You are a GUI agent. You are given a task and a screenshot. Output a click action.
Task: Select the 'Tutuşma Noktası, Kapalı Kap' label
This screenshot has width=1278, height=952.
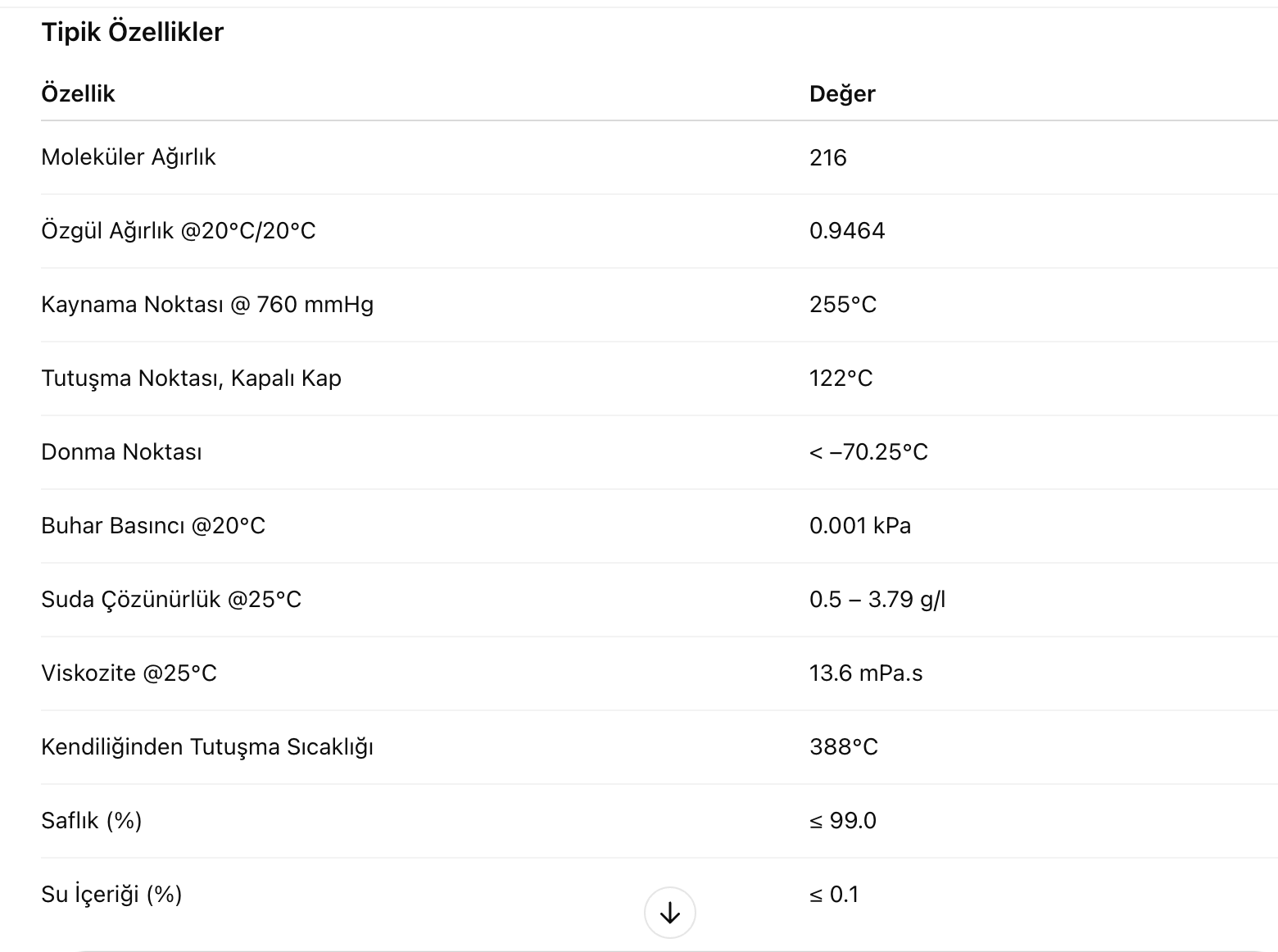[x=191, y=379]
